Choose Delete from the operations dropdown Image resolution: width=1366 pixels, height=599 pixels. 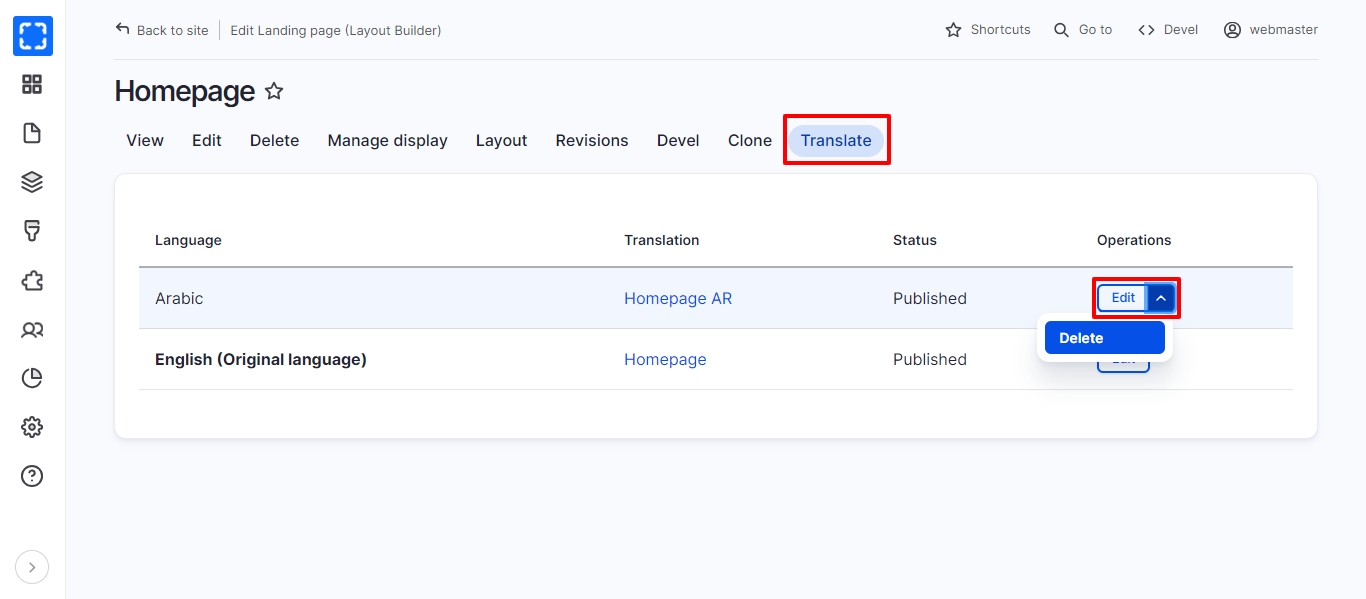[x=1104, y=338]
